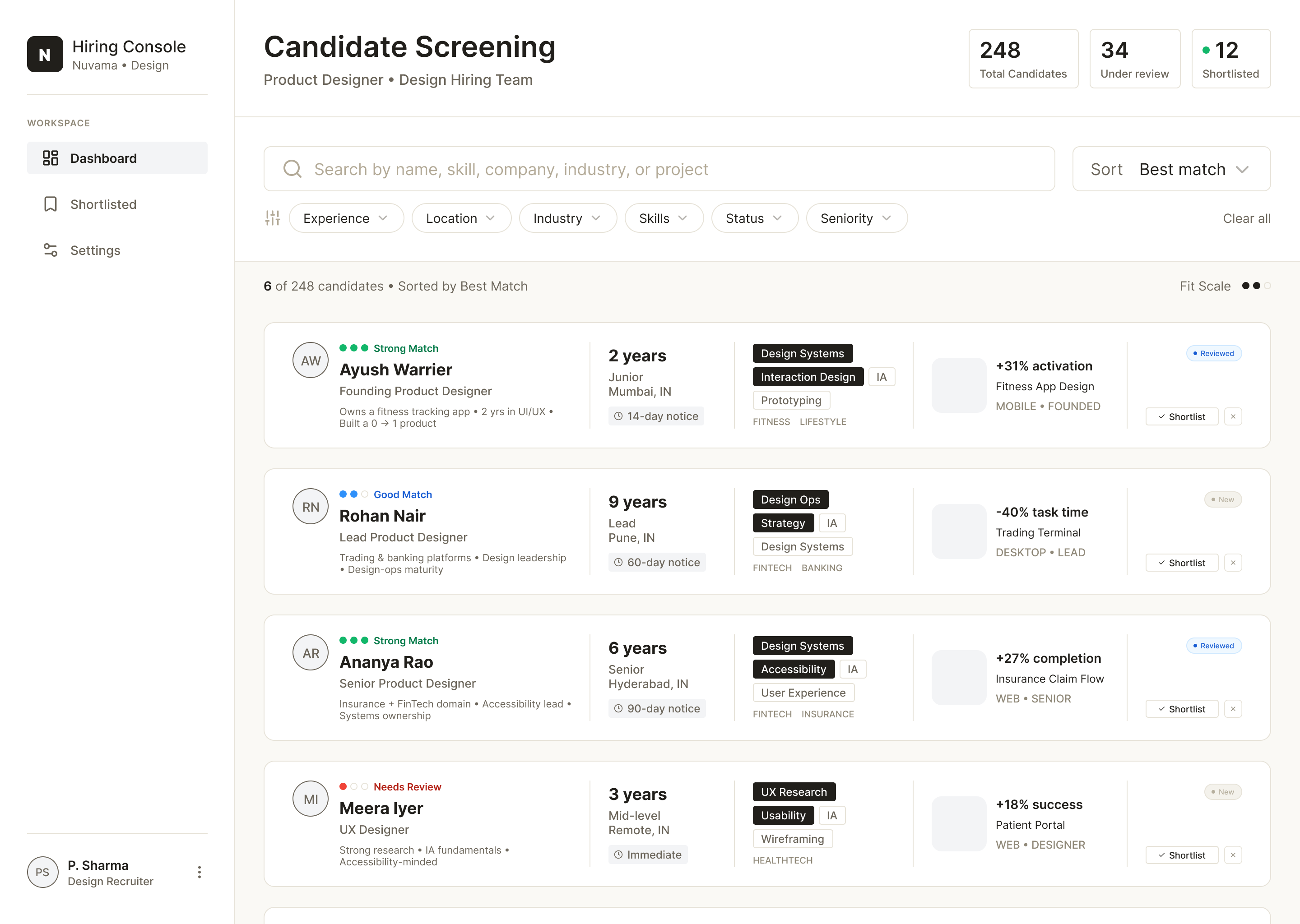Click the Needs Review label for Meera Iyer

408,787
